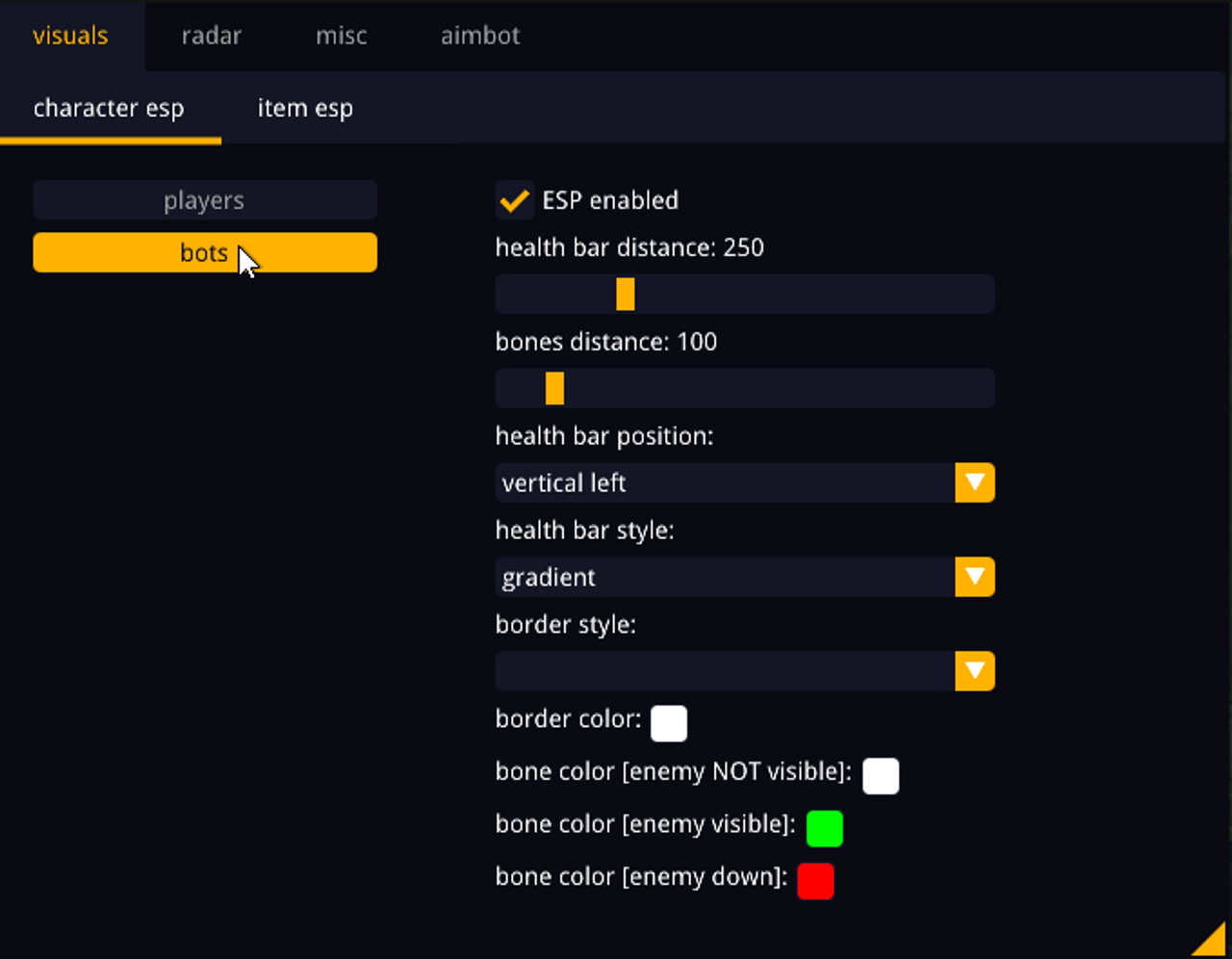Switch to the radar tab

click(211, 36)
